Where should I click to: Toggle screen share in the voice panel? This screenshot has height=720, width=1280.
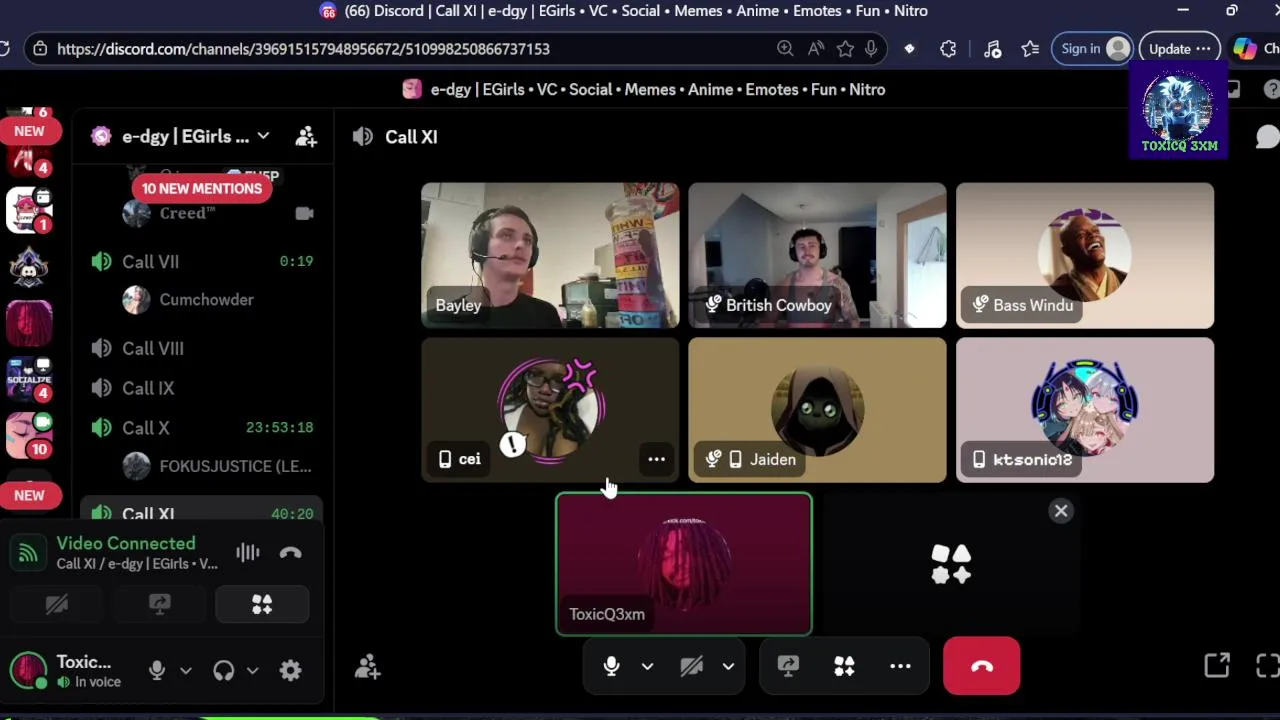[x=159, y=604]
